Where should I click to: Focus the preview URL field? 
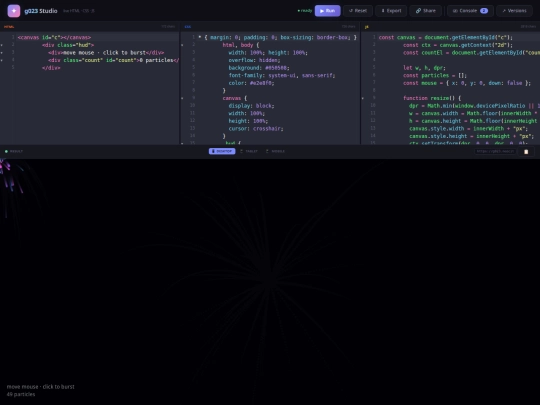click(495, 151)
